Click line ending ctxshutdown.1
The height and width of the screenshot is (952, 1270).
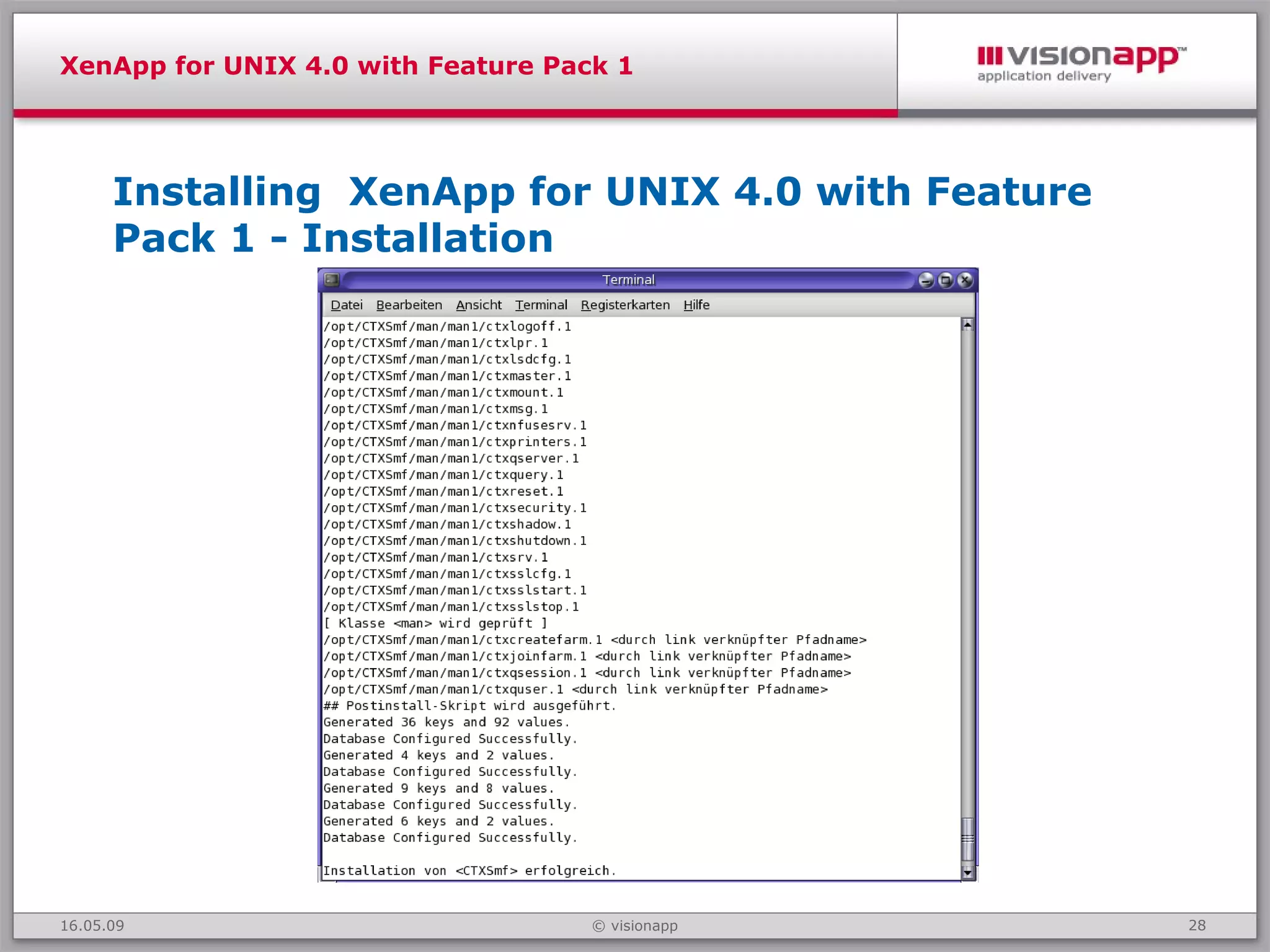point(455,541)
